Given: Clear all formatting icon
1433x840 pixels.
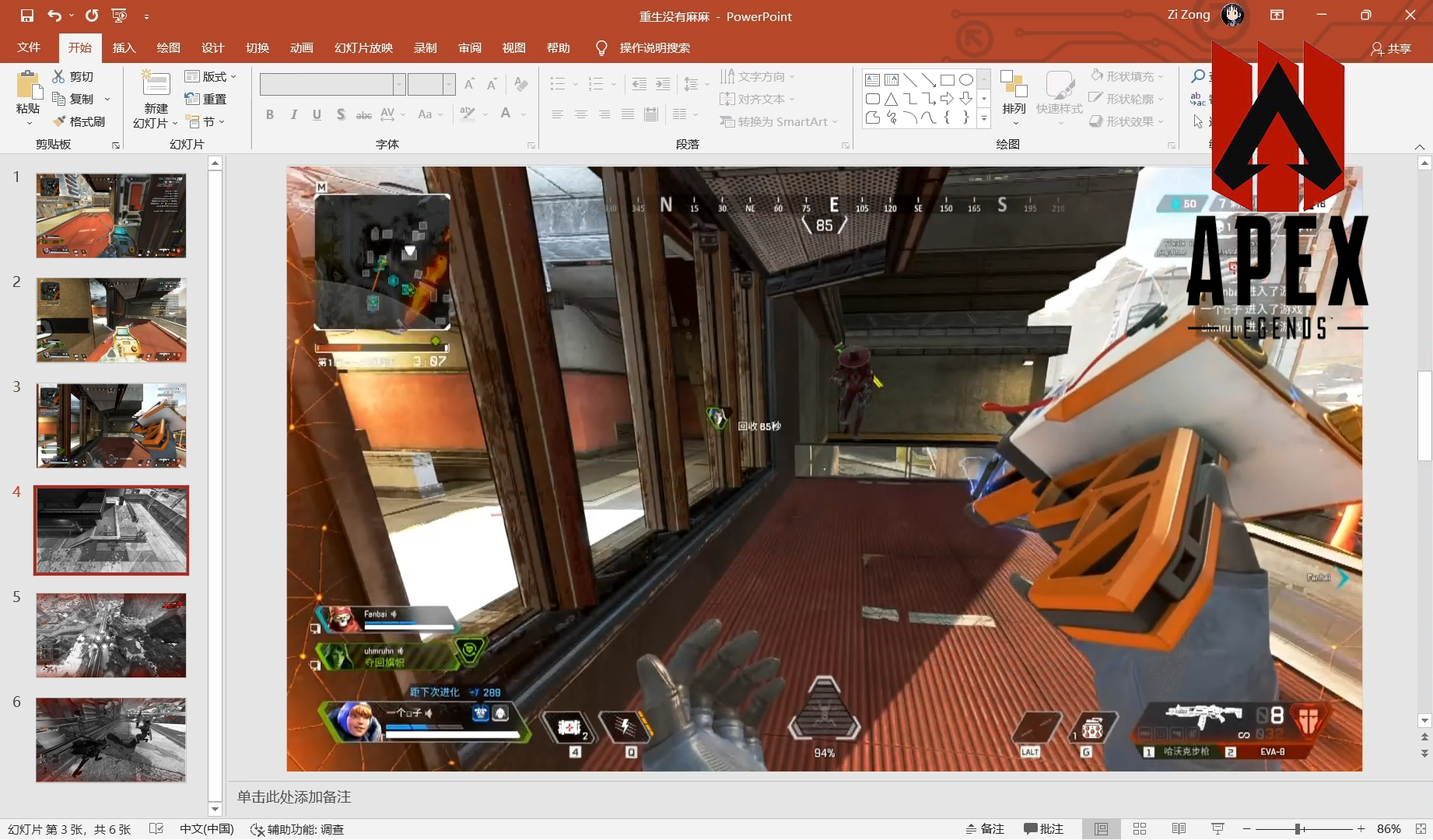Looking at the screenshot, I should point(520,84).
